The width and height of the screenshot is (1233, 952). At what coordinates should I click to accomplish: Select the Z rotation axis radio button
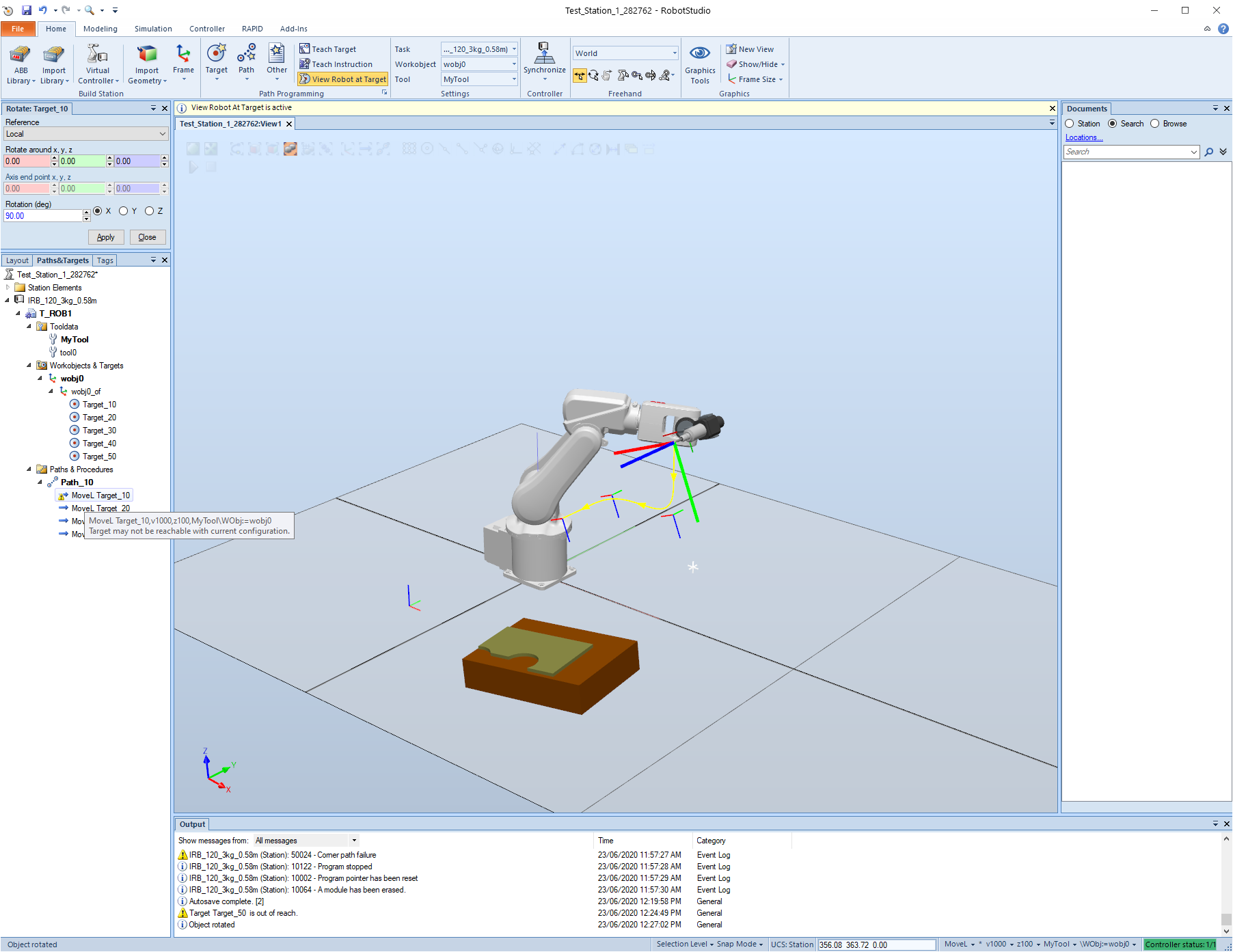point(150,211)
